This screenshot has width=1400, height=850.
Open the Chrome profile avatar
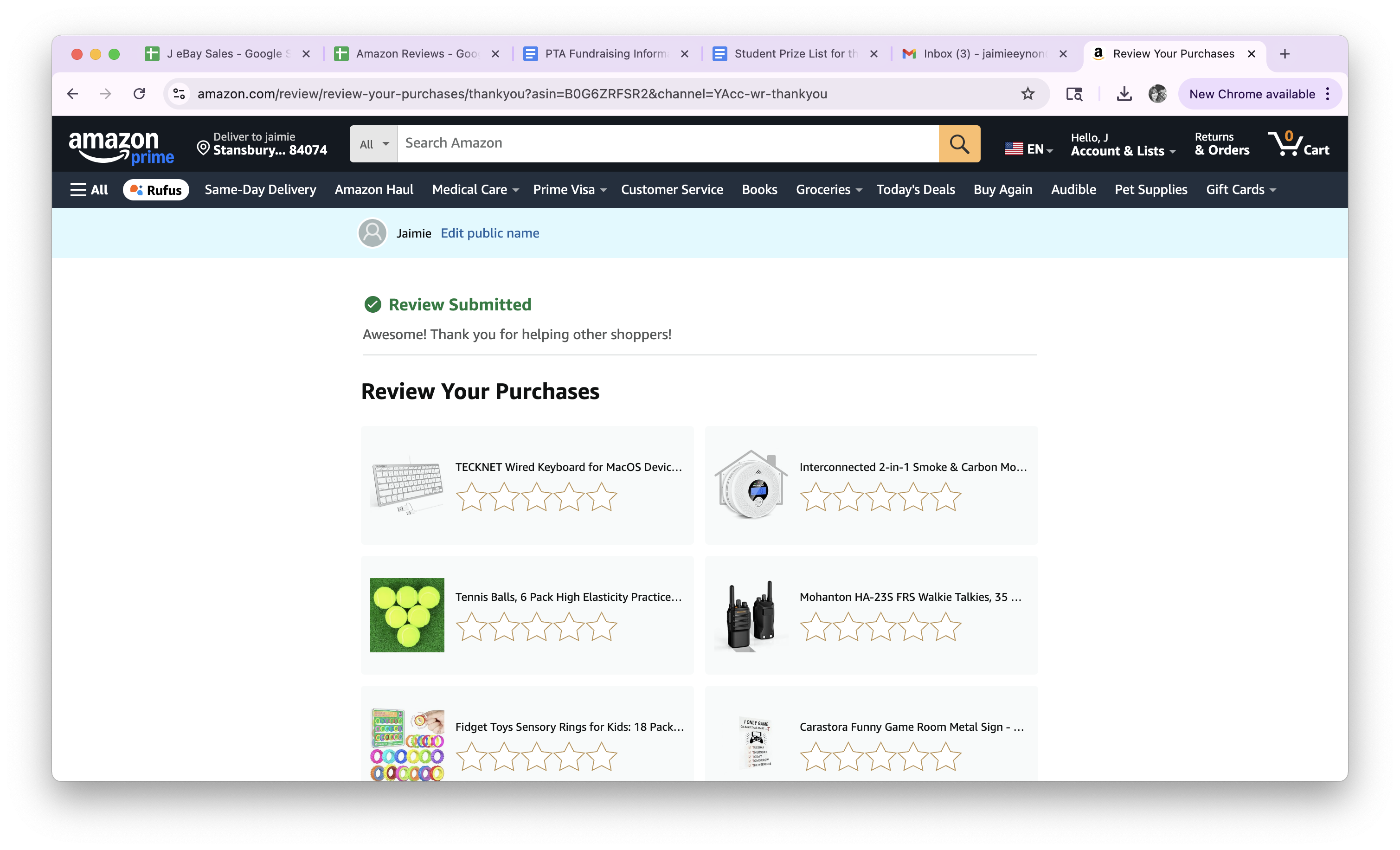[x=1157, y=94]
